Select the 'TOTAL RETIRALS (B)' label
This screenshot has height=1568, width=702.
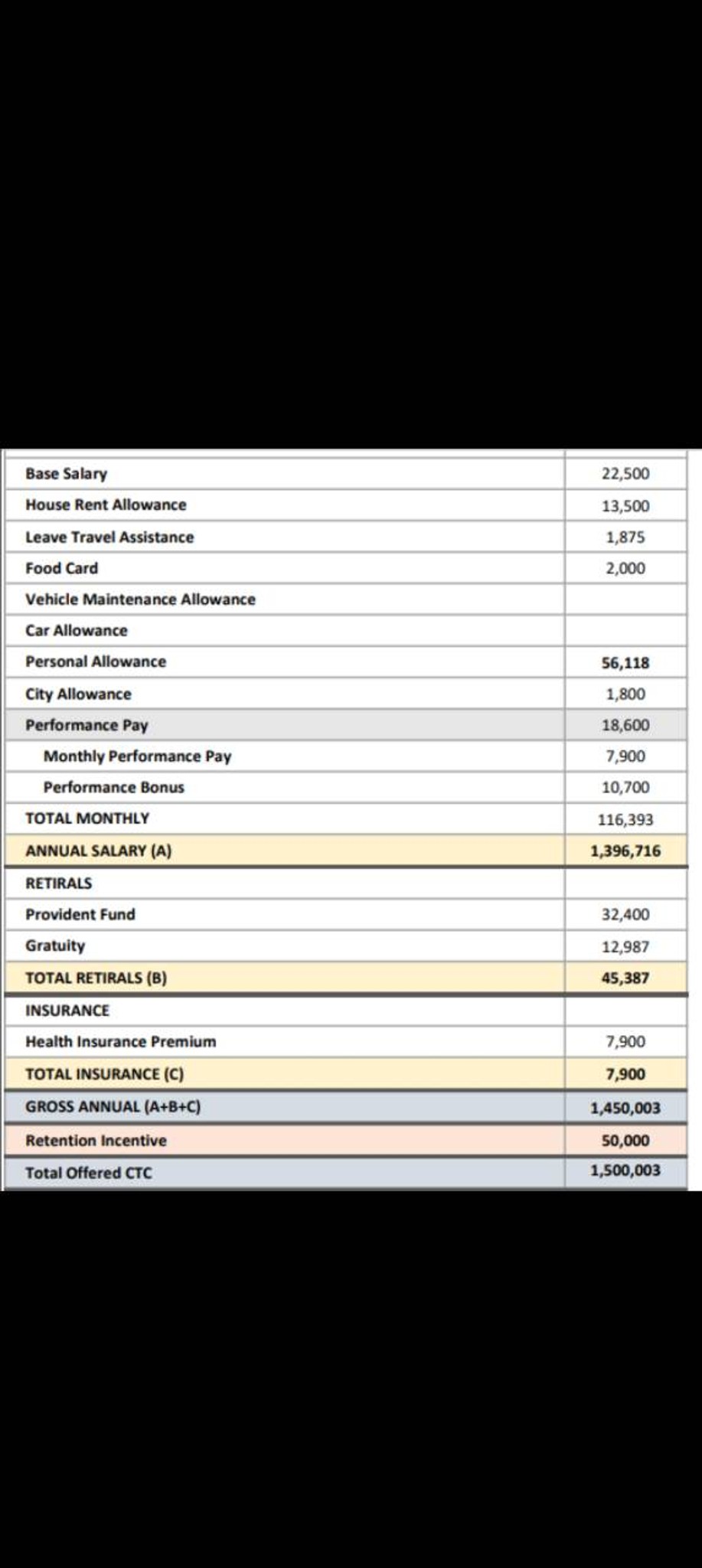pyautogui.click(x=96, y=978)
